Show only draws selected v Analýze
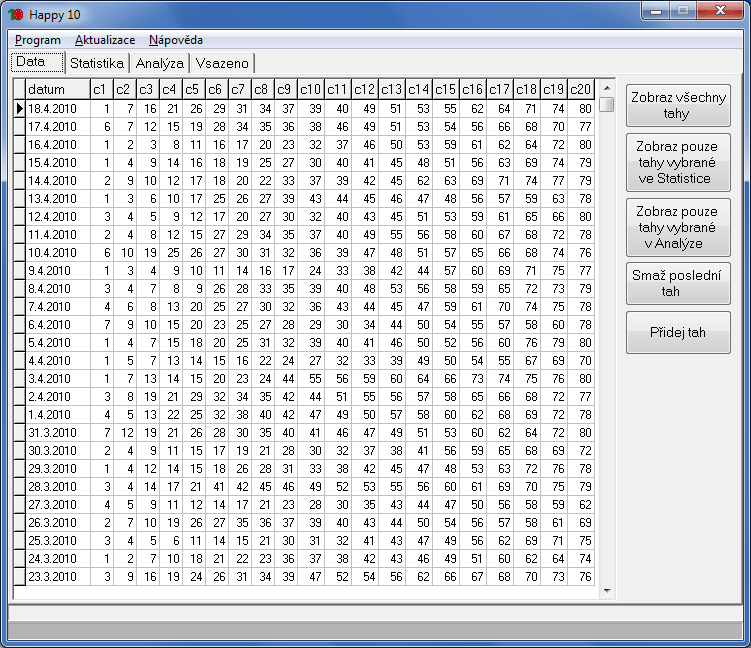751x648 pixels. pyautogui.click(x=678, y=227)
